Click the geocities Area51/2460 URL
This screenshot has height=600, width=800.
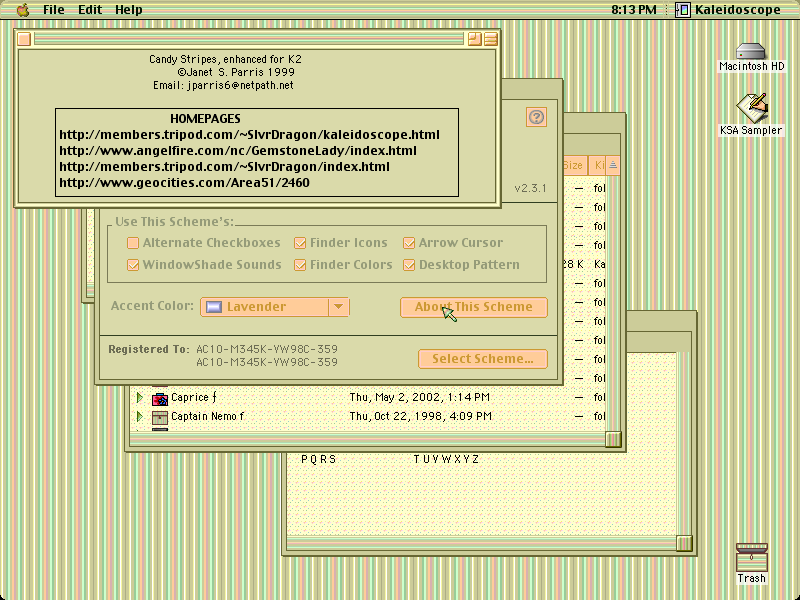point(185,183)
